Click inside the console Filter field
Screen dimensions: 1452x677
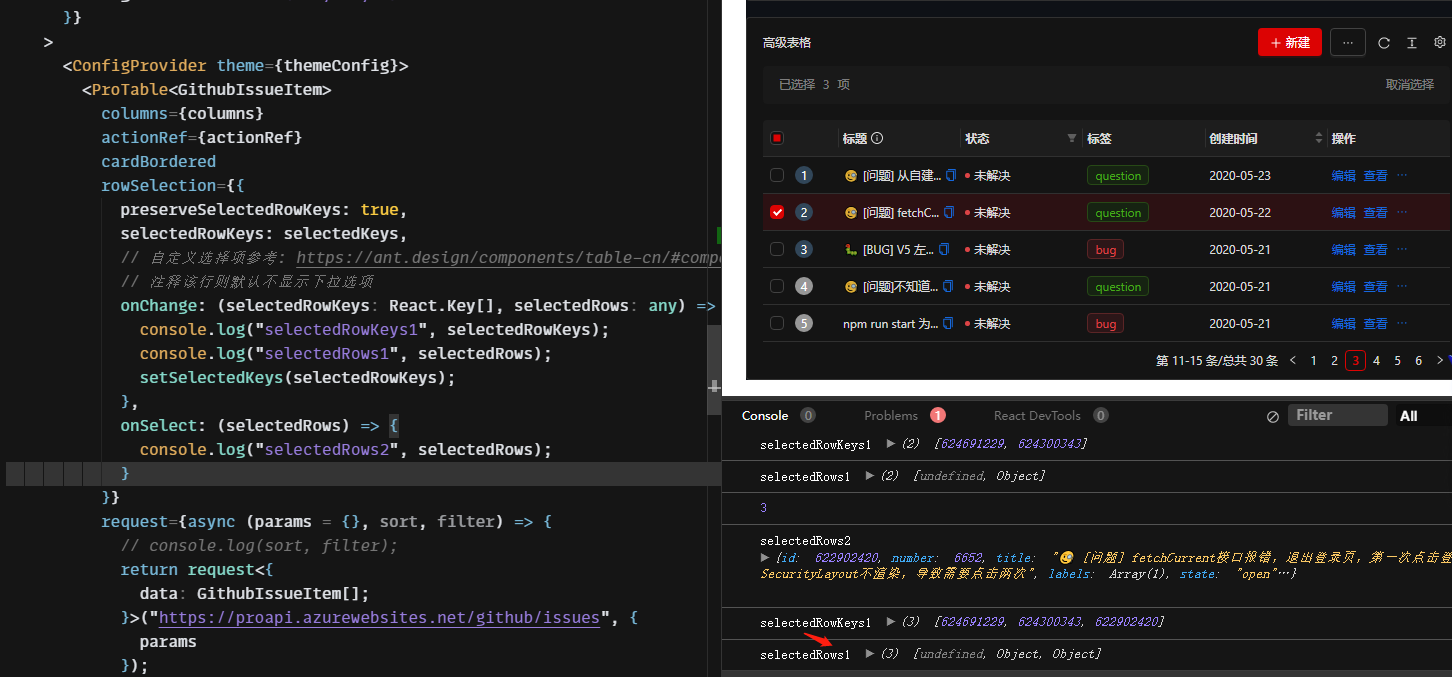point(1338,414)
